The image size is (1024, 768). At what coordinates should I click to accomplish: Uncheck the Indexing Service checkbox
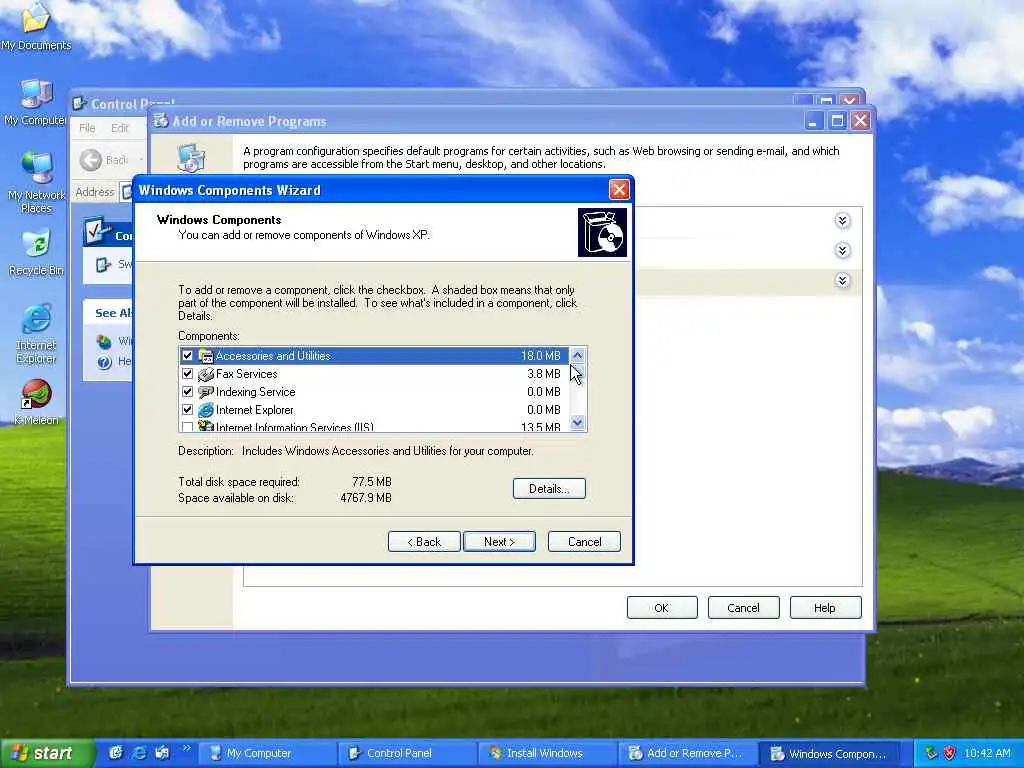click(187, 392)
